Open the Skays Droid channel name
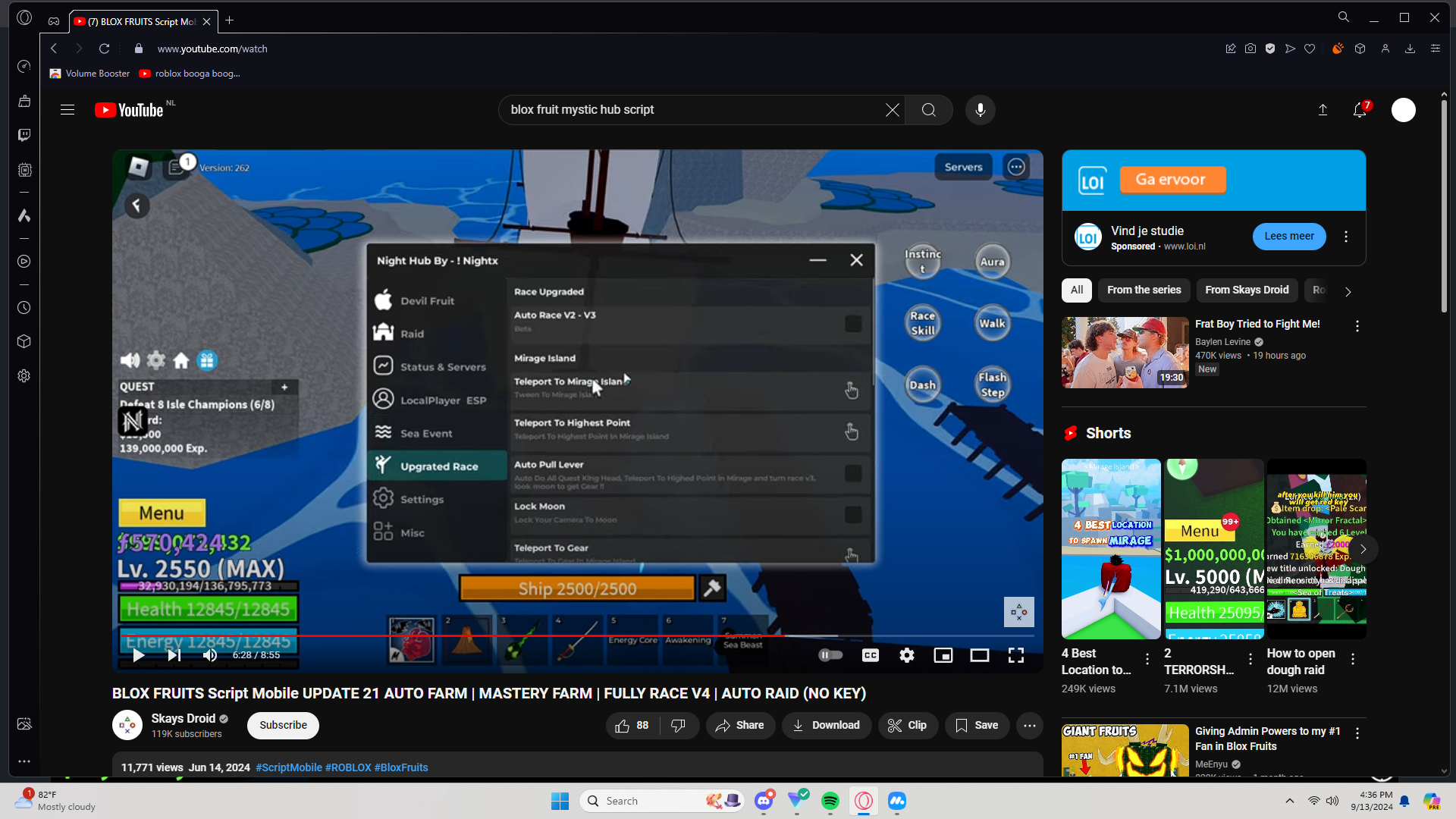This screenshot has height=819, width=1456. [x=184, y=718]
